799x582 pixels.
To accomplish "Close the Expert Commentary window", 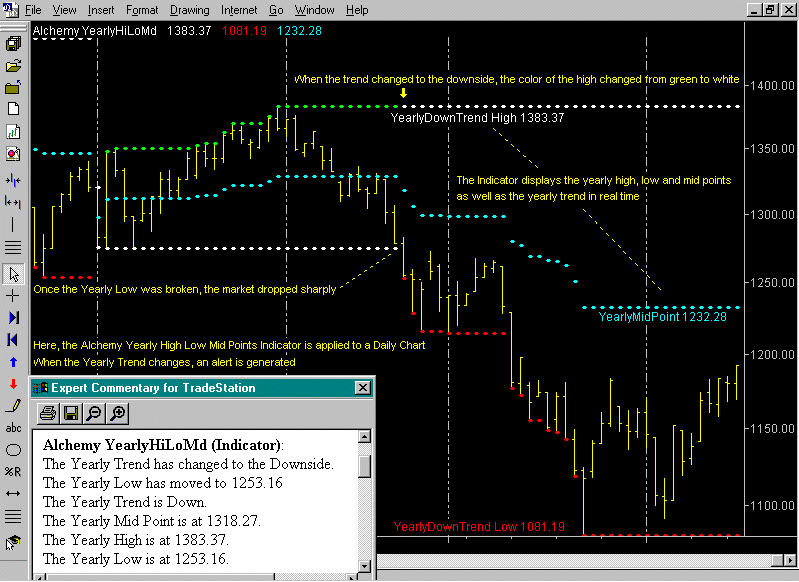I will click(362, 388).
